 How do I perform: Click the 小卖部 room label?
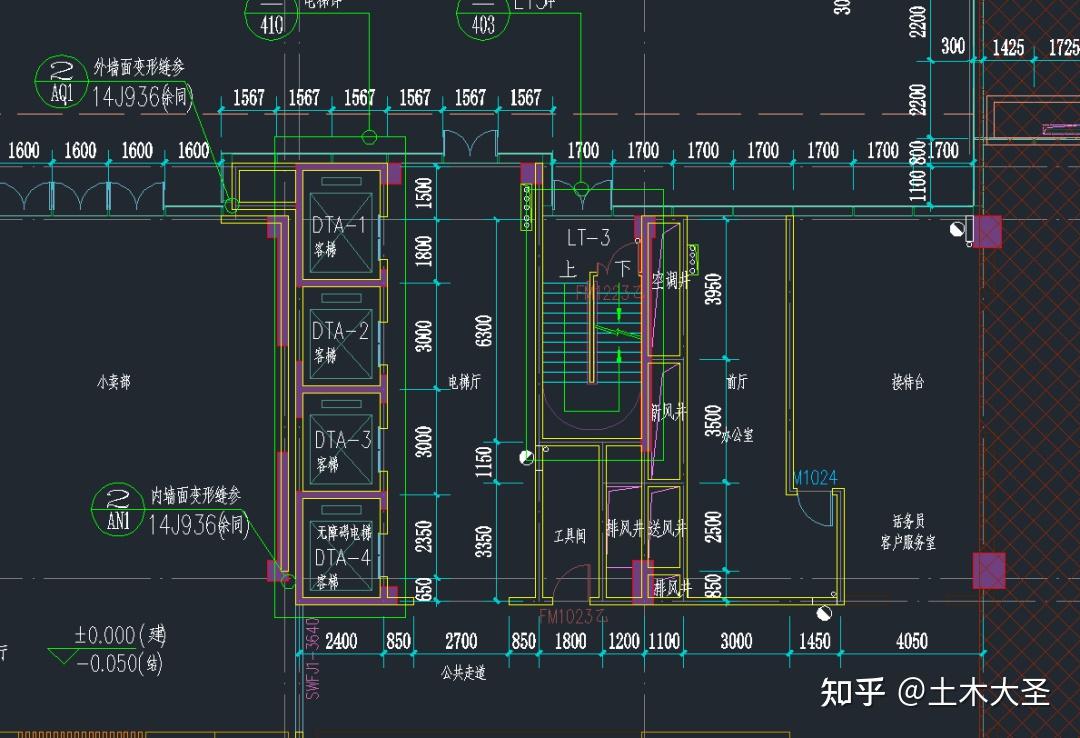[x=114, y=382]
